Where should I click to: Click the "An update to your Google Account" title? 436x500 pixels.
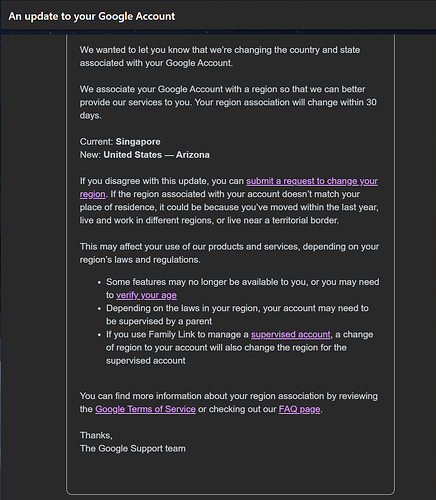[x=92, y=16]
